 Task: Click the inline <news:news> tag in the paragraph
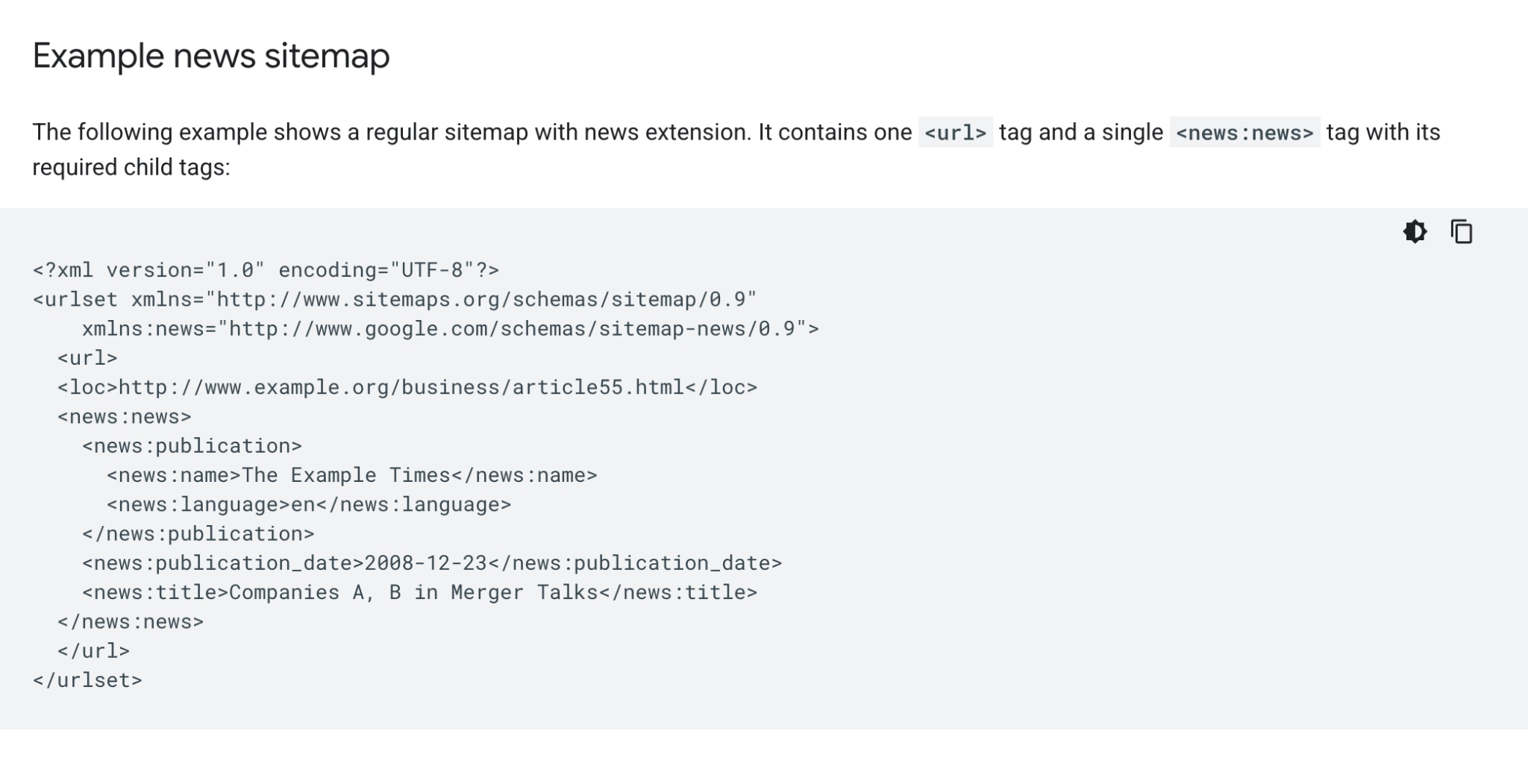(1244, 133)
